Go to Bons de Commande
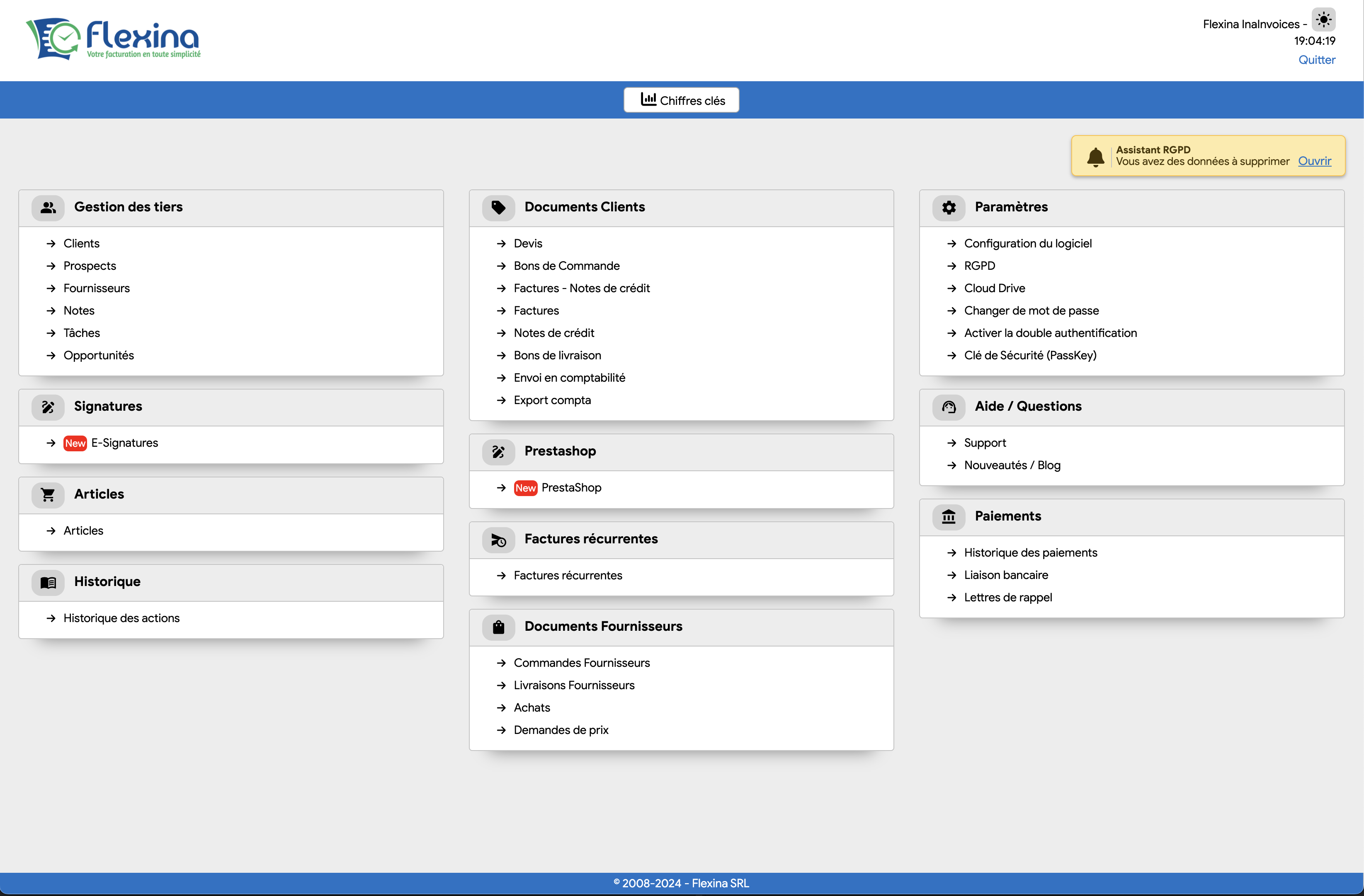This screenshot has width=1364, height=896. (x=567, y=266)
